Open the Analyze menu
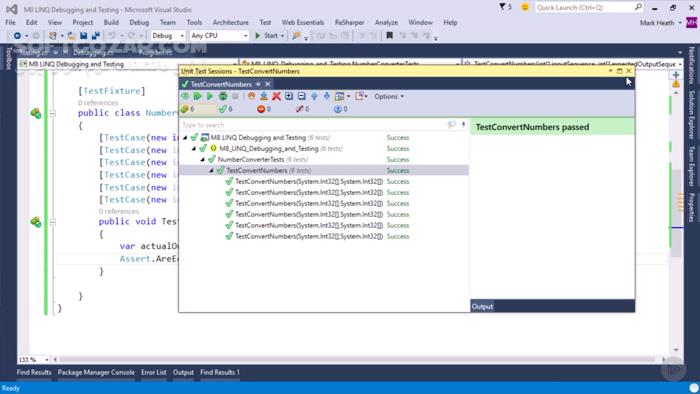The height and width of the screenshot is (394, 700). 386,22
